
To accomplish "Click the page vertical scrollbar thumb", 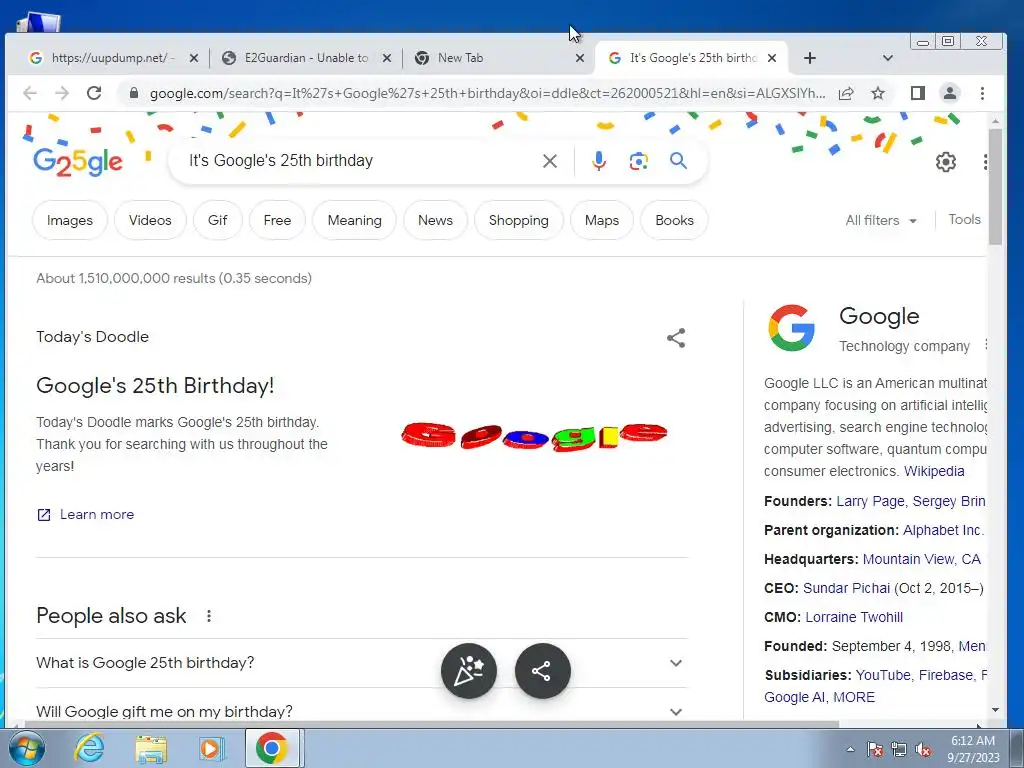I will click(995, 187).
